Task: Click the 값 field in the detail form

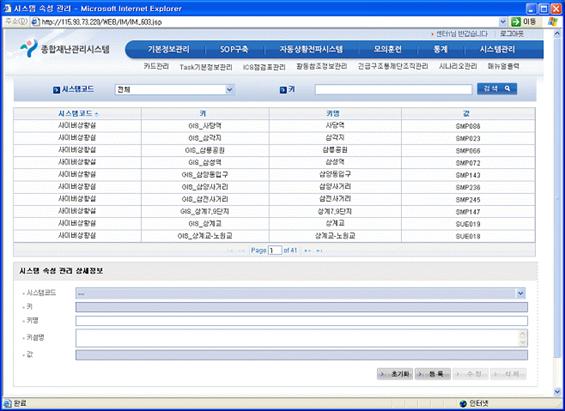Action: pos(302,355)
